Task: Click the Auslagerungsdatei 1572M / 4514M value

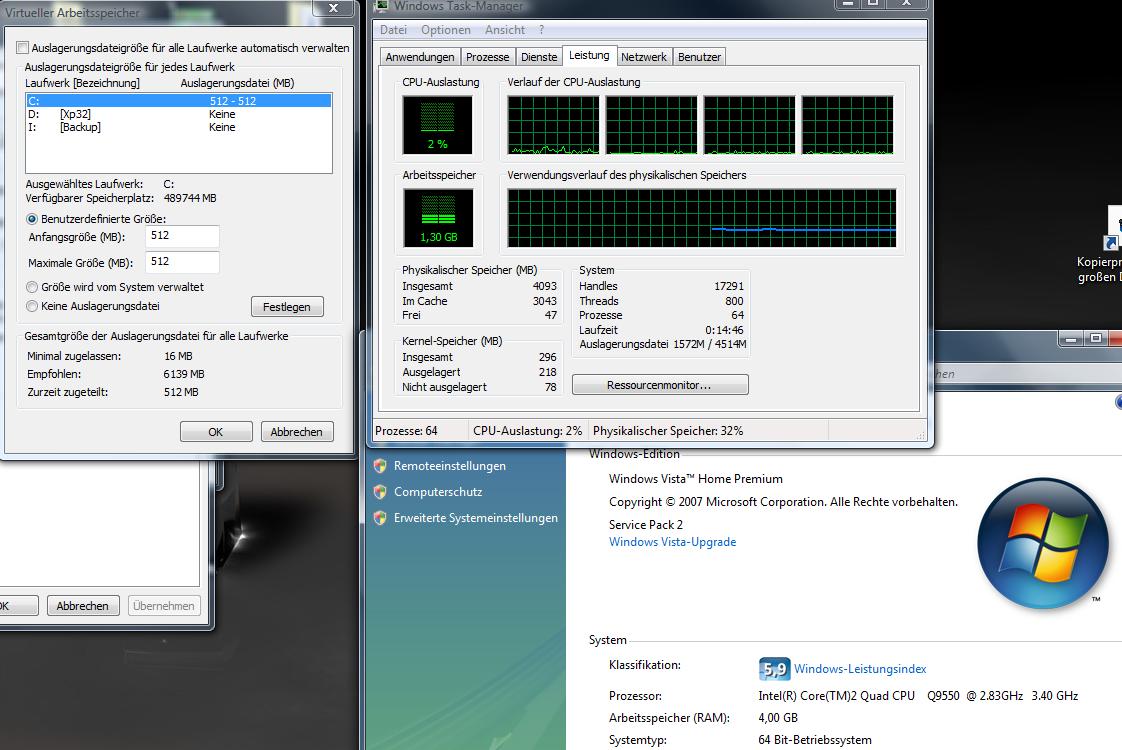Action: tap(709, 344)
